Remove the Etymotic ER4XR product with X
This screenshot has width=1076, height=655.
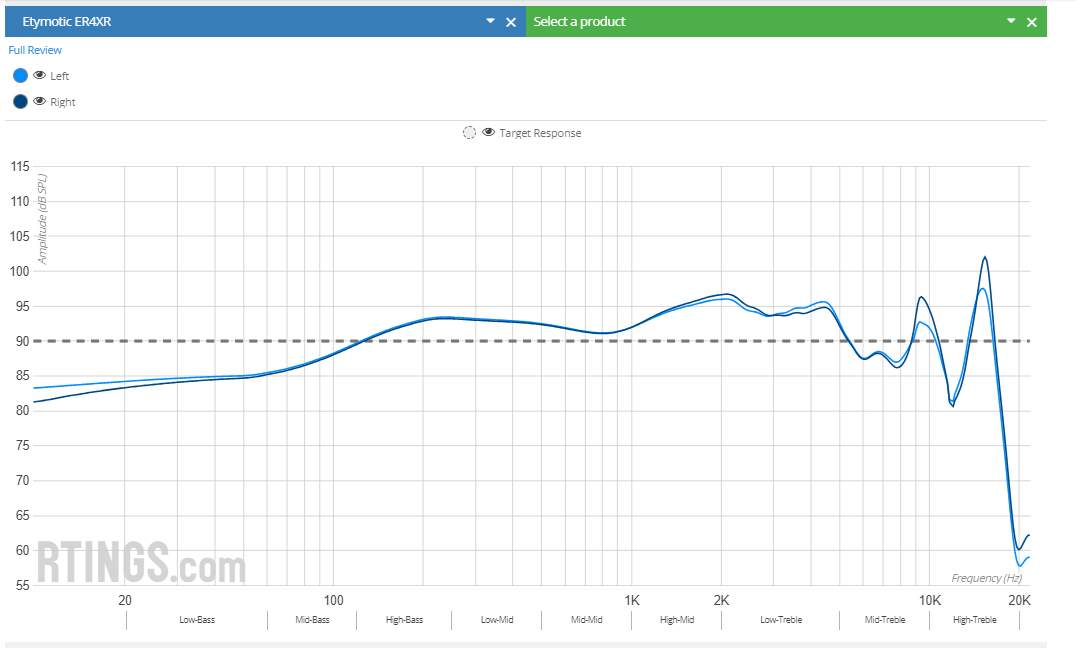pyautogui.click(x=511, y=22)
